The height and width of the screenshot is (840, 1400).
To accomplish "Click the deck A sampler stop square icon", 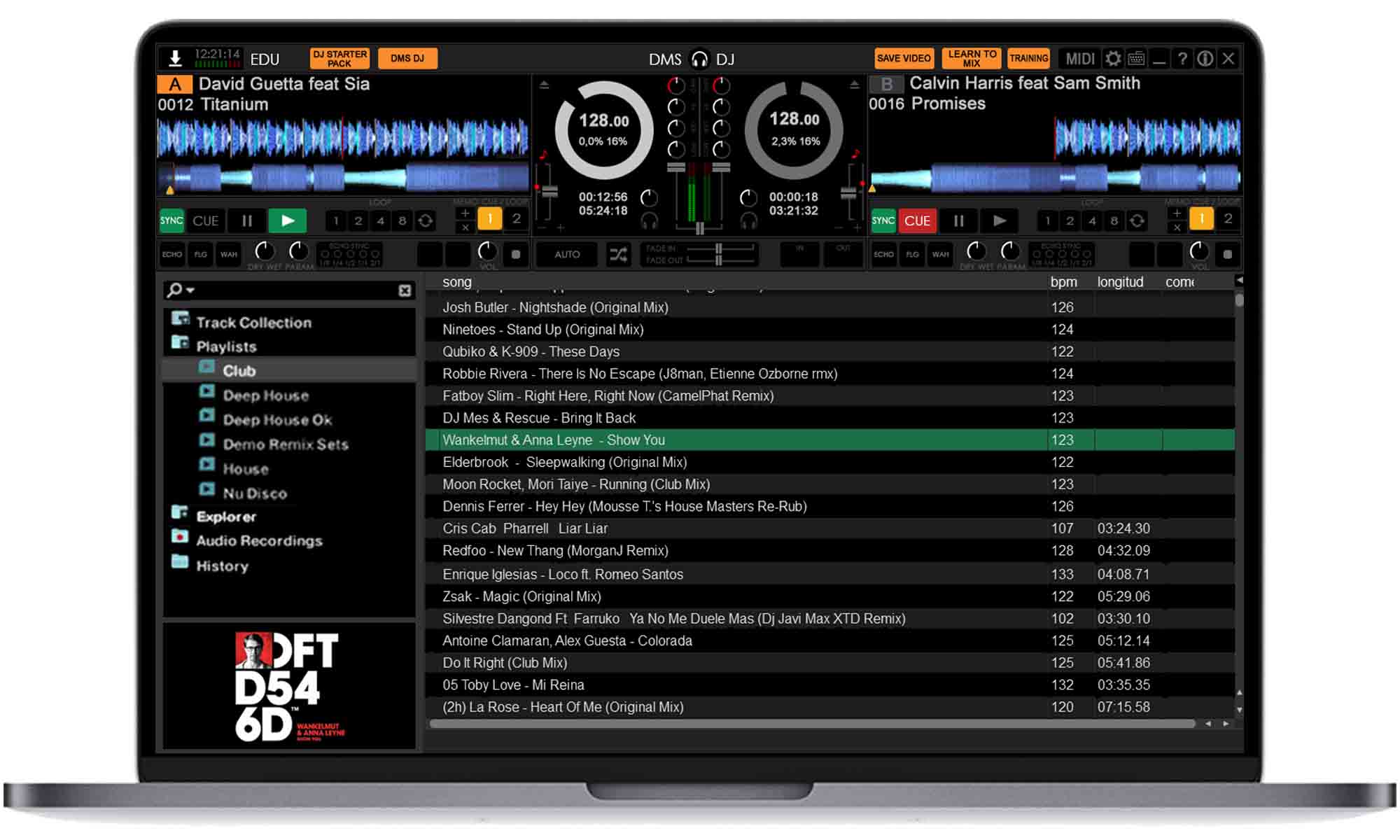I will tap(516, 254).
